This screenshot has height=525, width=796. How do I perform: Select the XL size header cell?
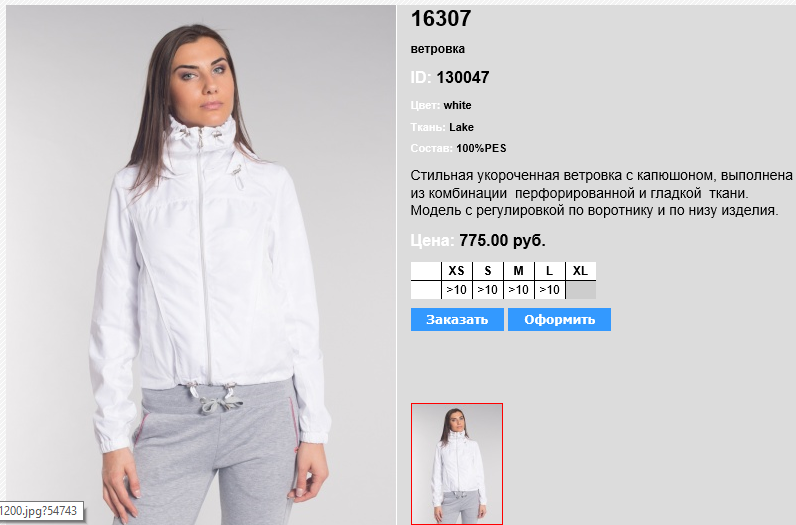[581, 271]
